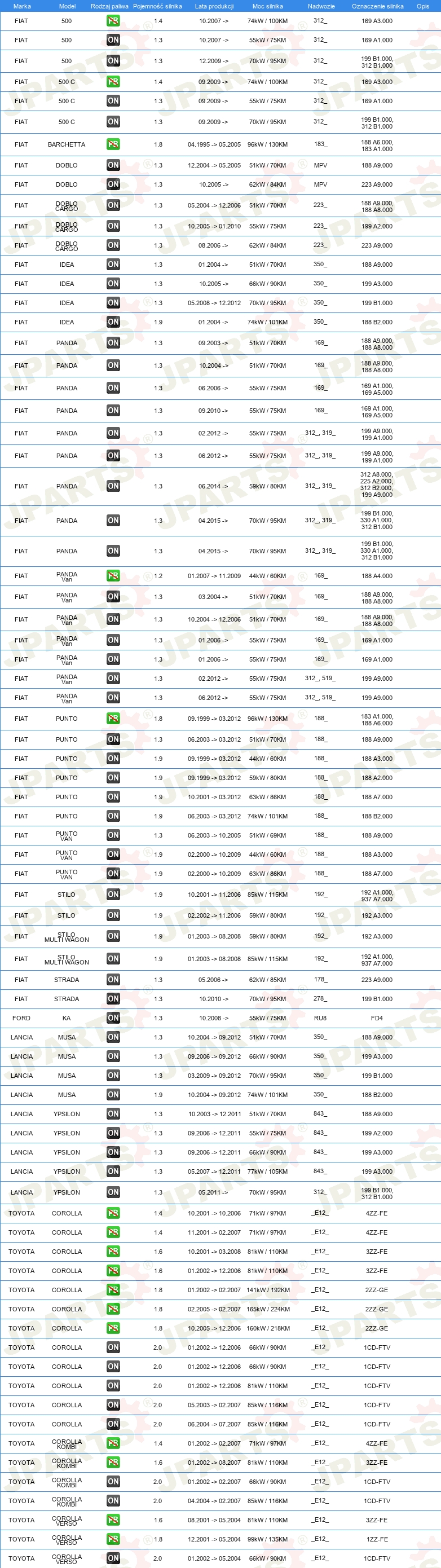Click engine code FD4 in FORD KA row
This screenshot has height=1568, width=441.
377,1018
